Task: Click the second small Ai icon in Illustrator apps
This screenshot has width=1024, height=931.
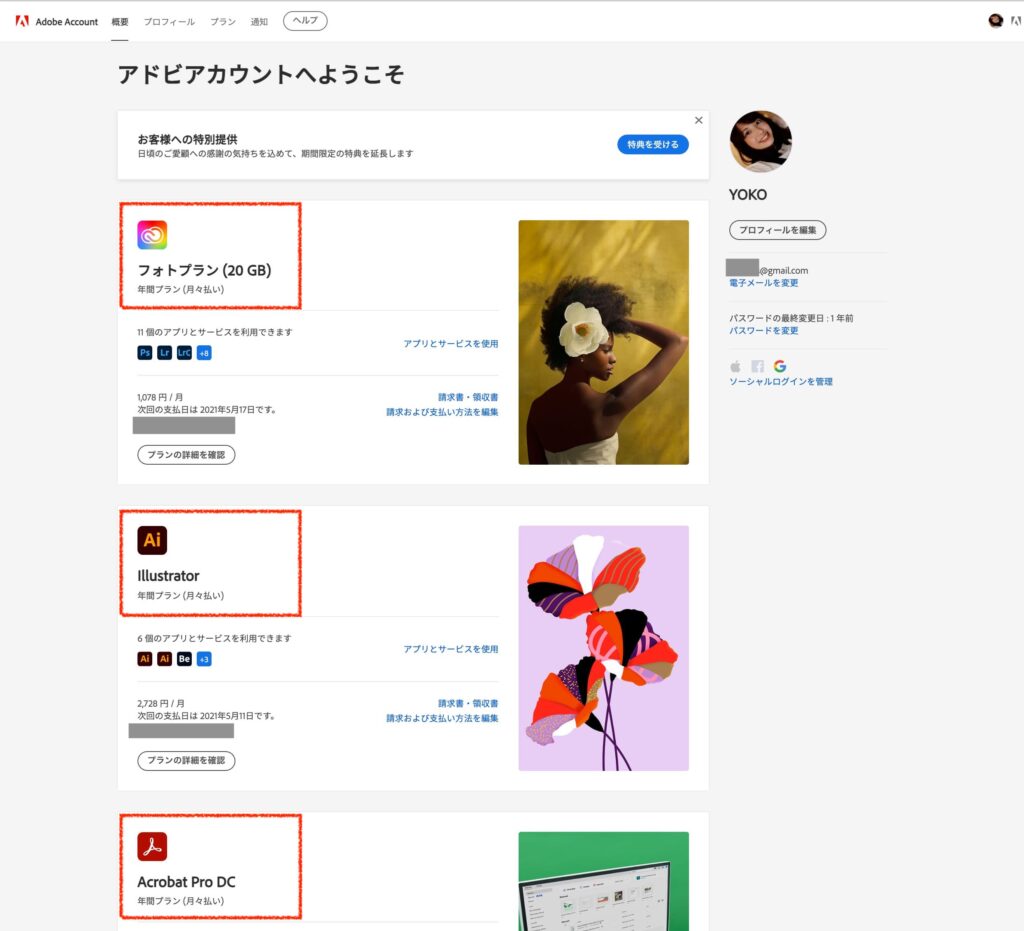Action: pos(165,659)
